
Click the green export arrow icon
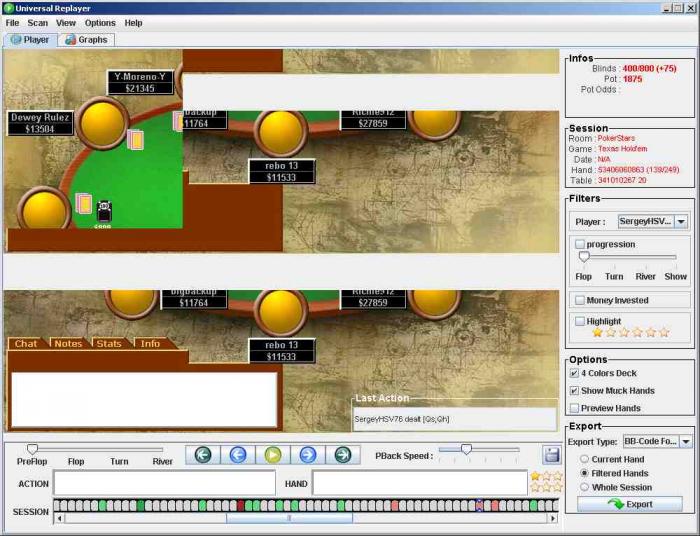(x=616, y=504)
